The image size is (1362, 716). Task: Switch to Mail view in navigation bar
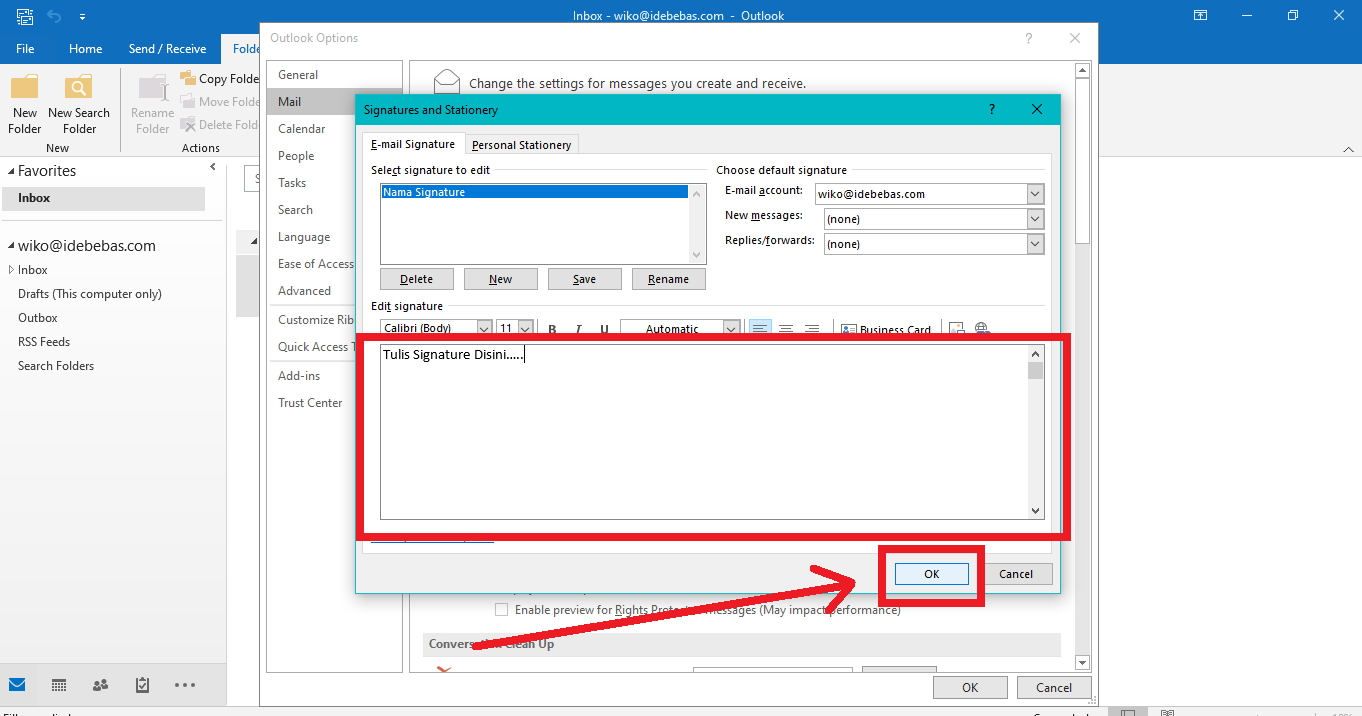tap(17, 685)
